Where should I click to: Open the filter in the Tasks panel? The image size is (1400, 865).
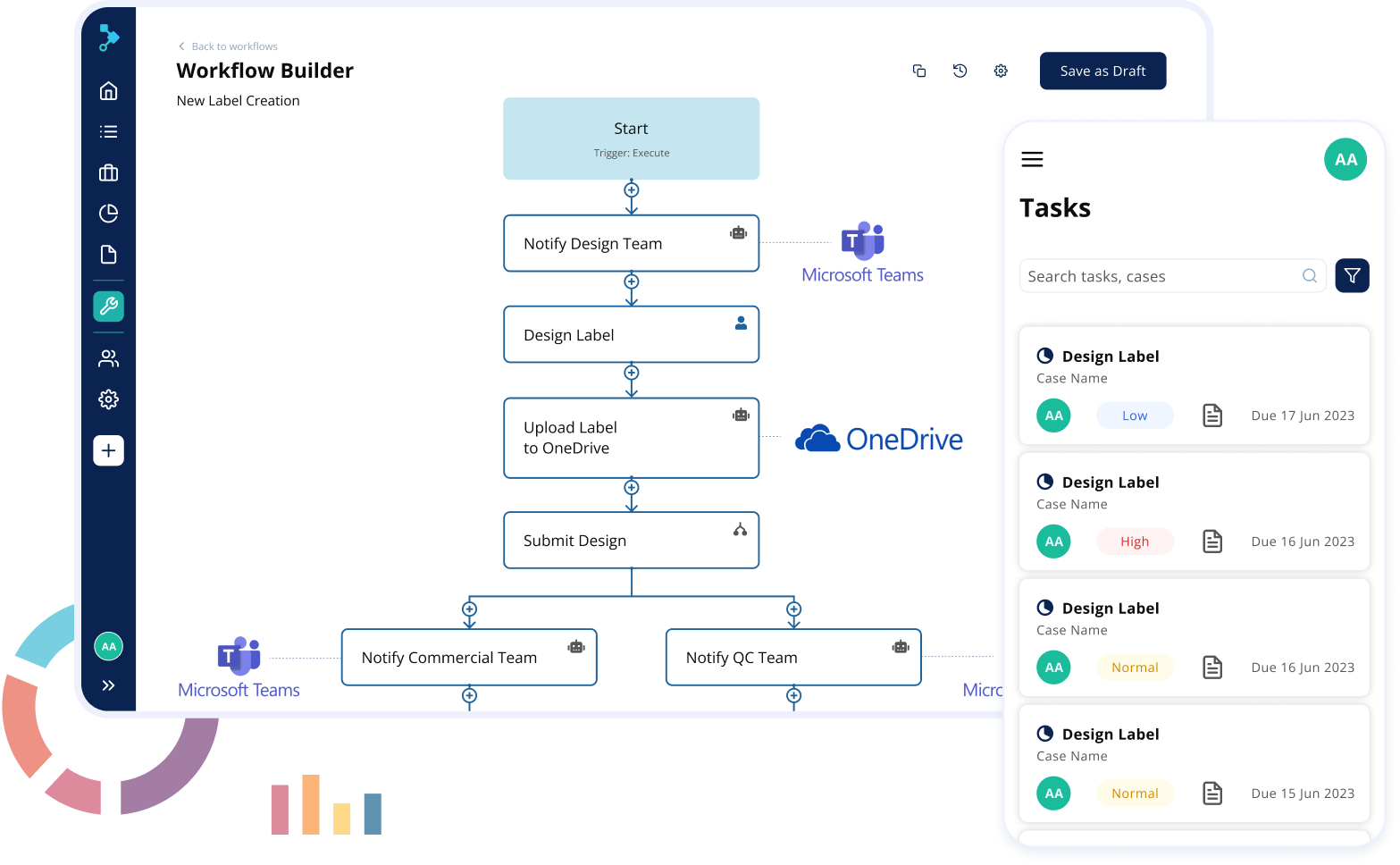click(1352, 275)
